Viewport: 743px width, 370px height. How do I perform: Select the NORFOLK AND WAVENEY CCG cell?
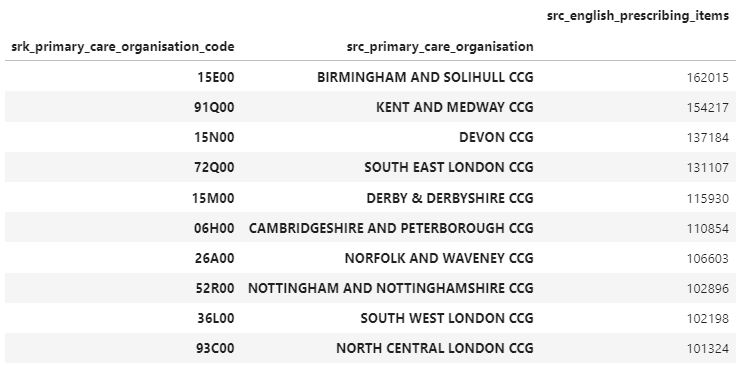click(439, 258)
